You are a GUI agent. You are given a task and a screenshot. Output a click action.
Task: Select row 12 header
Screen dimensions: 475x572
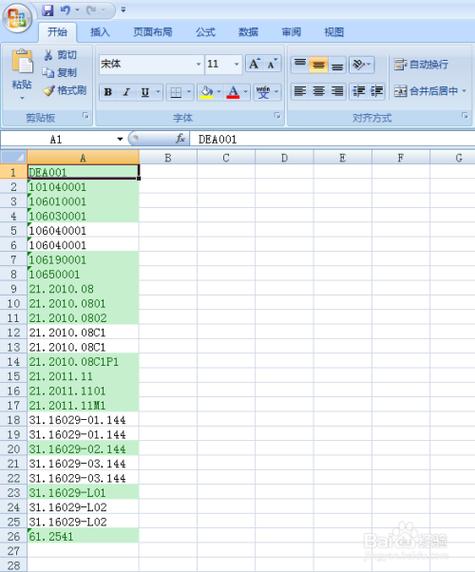coord(13,332)
